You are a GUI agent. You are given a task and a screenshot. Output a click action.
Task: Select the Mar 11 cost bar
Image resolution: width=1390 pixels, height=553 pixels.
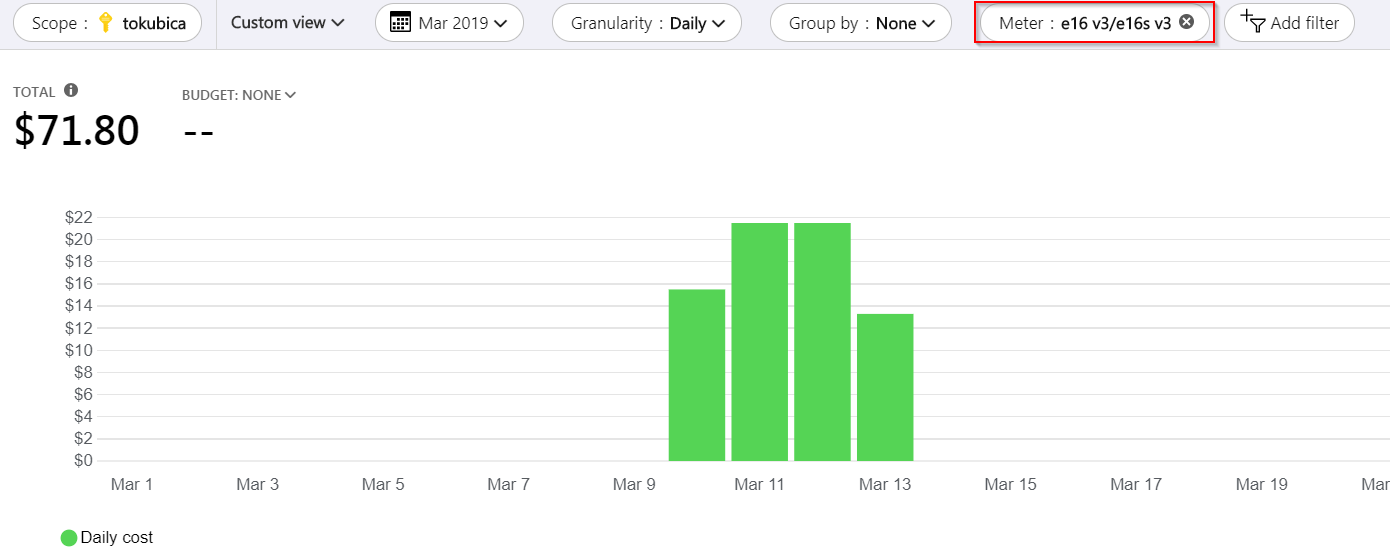[760, 342]
